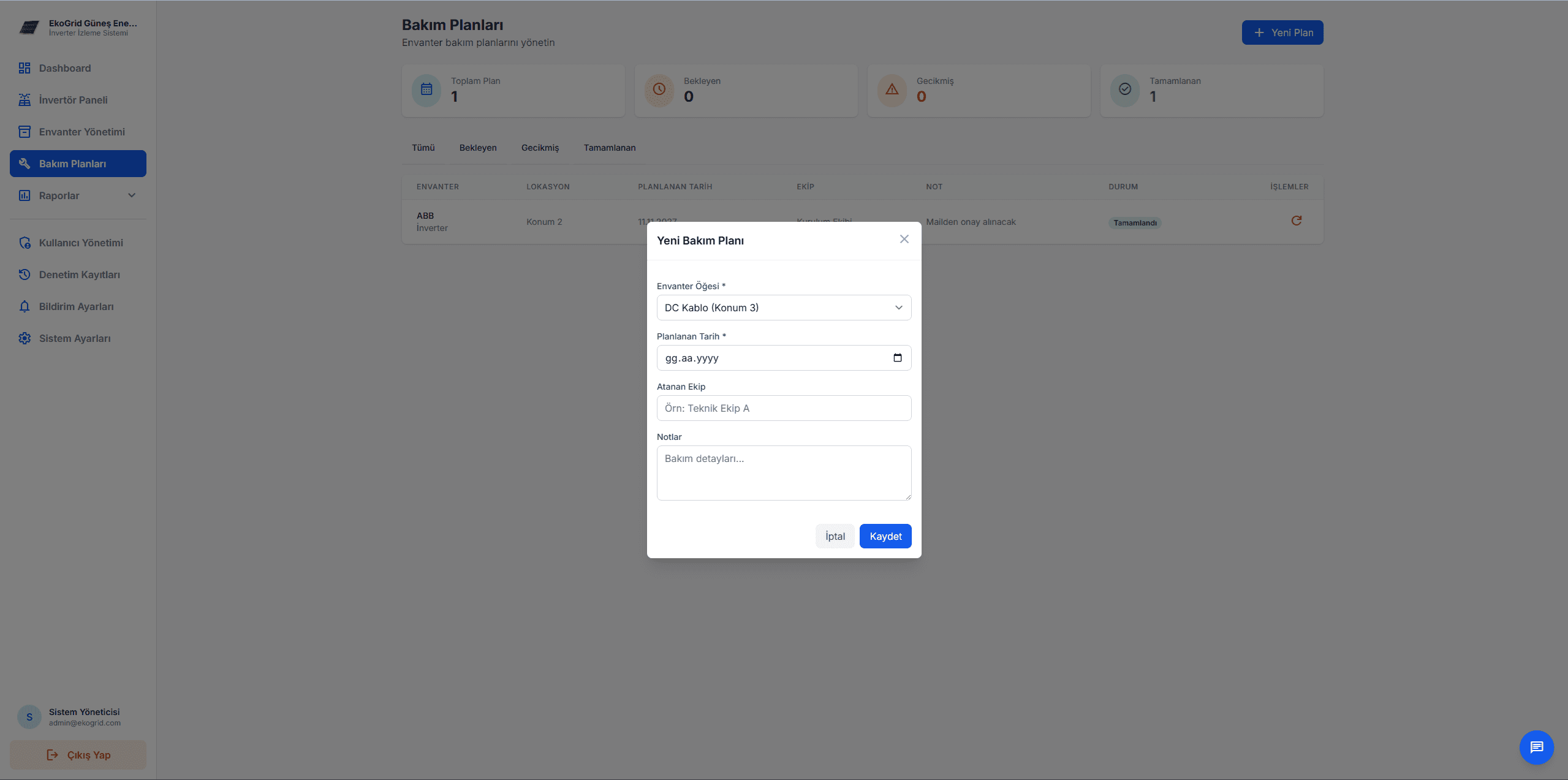
Task: Open Bildirim Ayarları bell item
Action: pyautogui.click(x=76, y=306)
